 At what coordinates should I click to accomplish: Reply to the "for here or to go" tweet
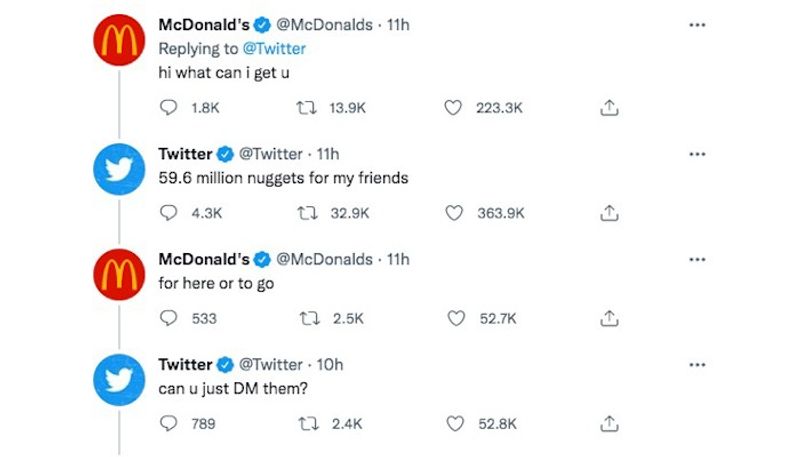[x=169, y=318]
